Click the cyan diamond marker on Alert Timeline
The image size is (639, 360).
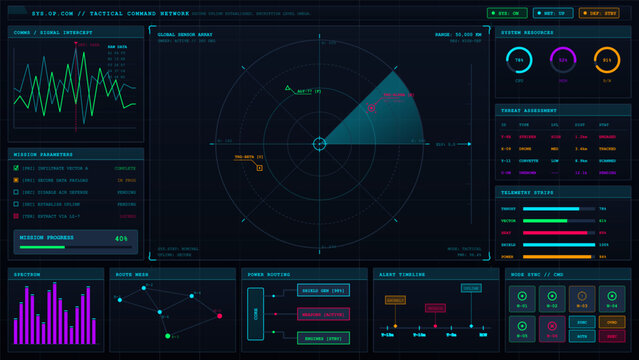[471, 326]
